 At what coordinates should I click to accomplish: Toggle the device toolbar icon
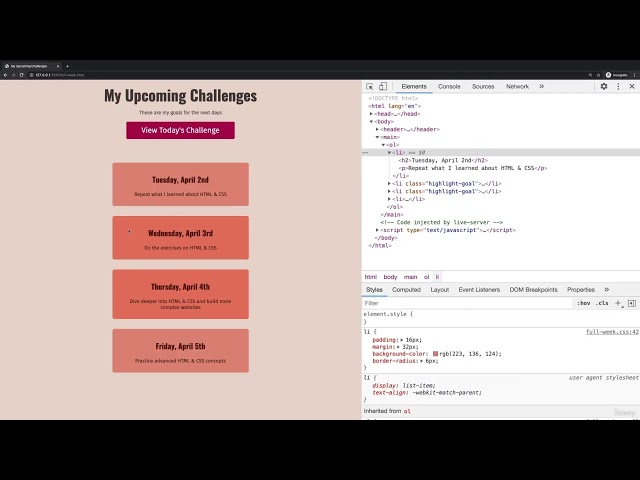[382, 87]
